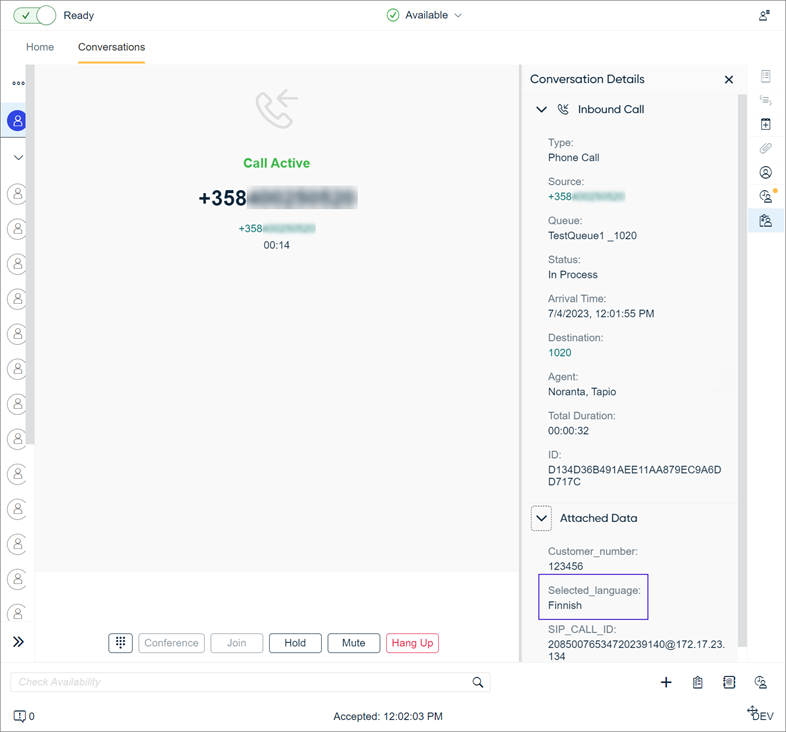Open the calendar-plus icon in right sidebar
Viewport: 786px width, 732px height.
[x=766, y=124]
